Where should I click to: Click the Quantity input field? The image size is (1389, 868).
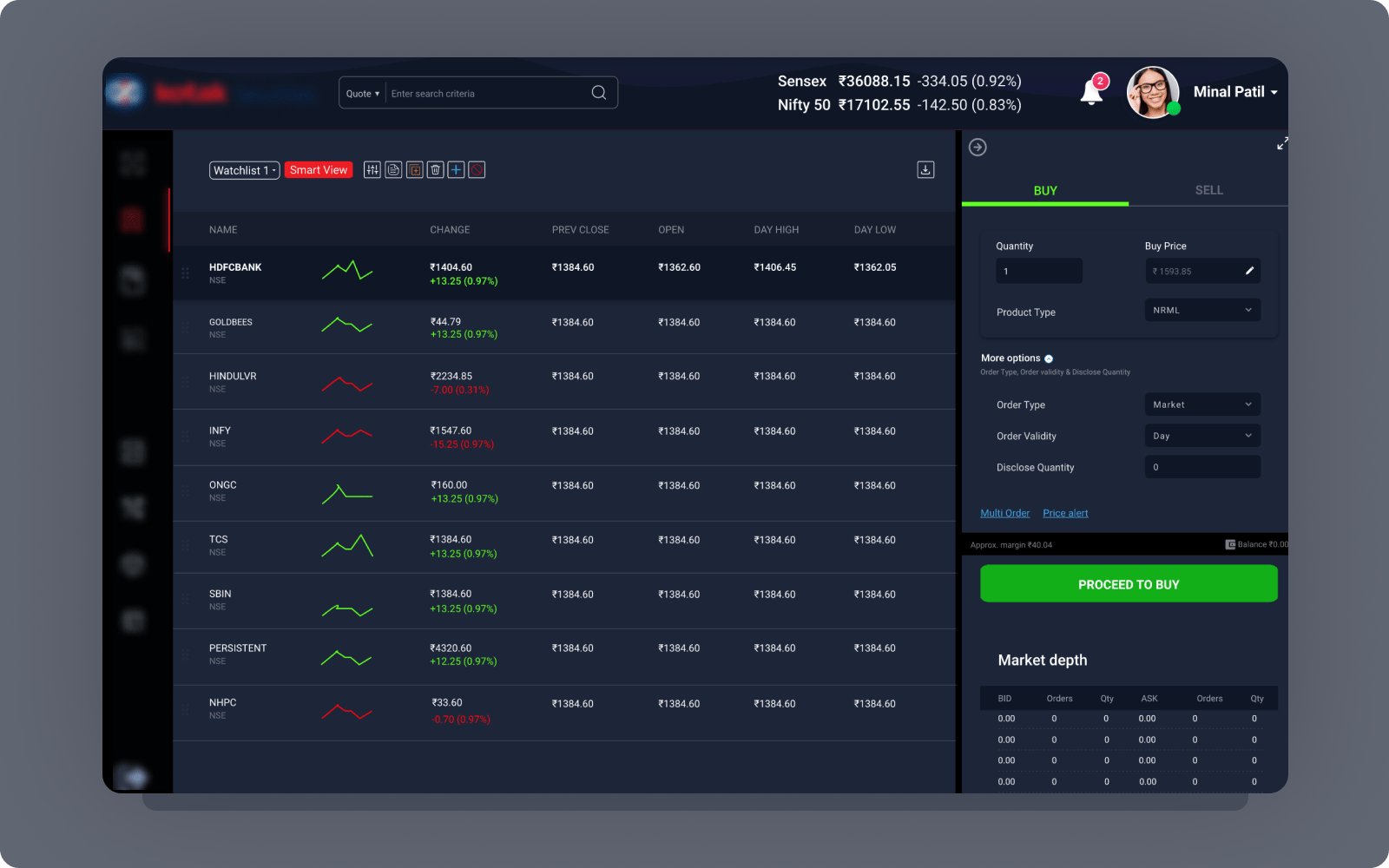[x=1039, y=271]
